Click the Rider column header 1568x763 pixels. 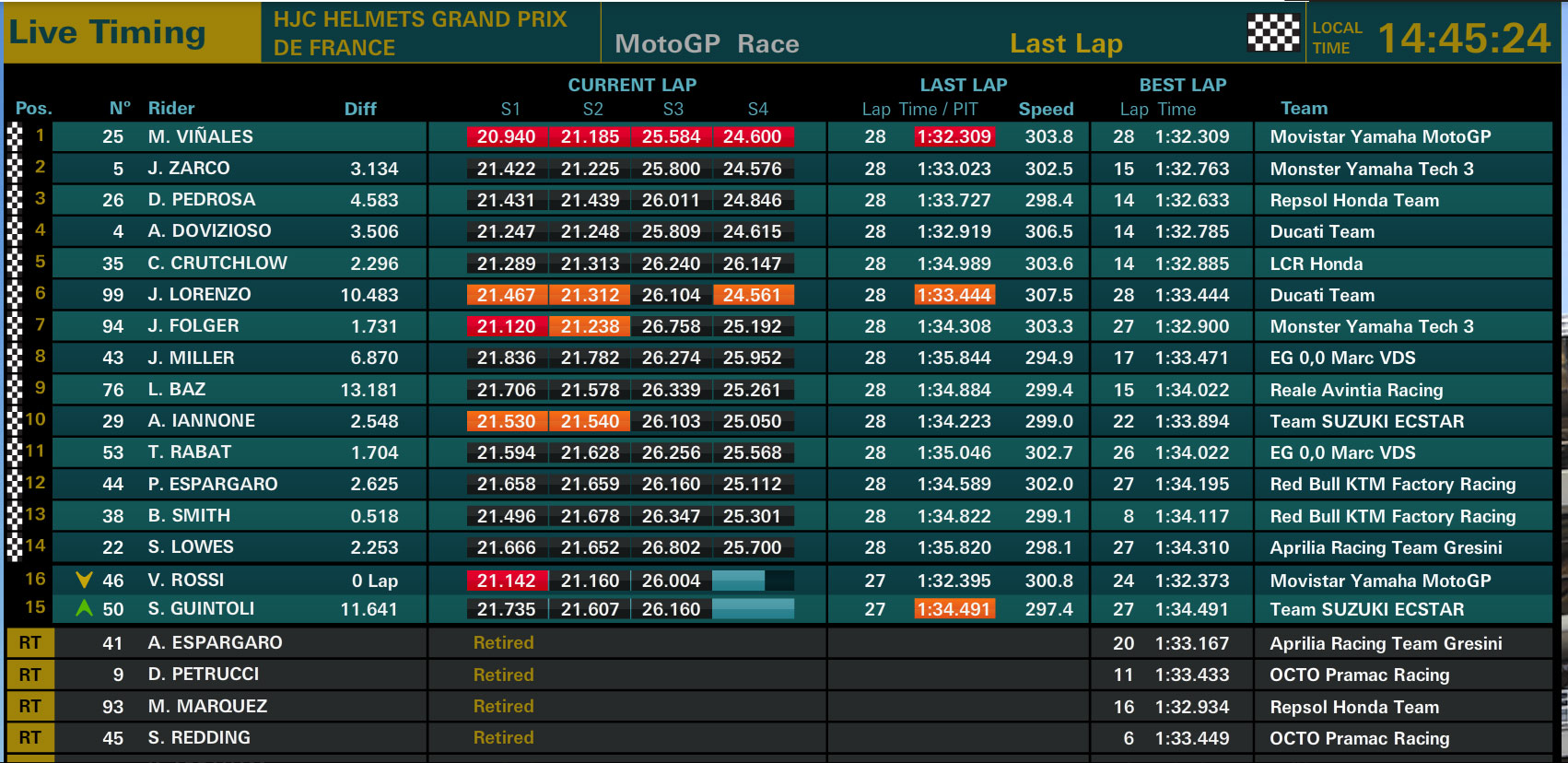tap(171, 108)
